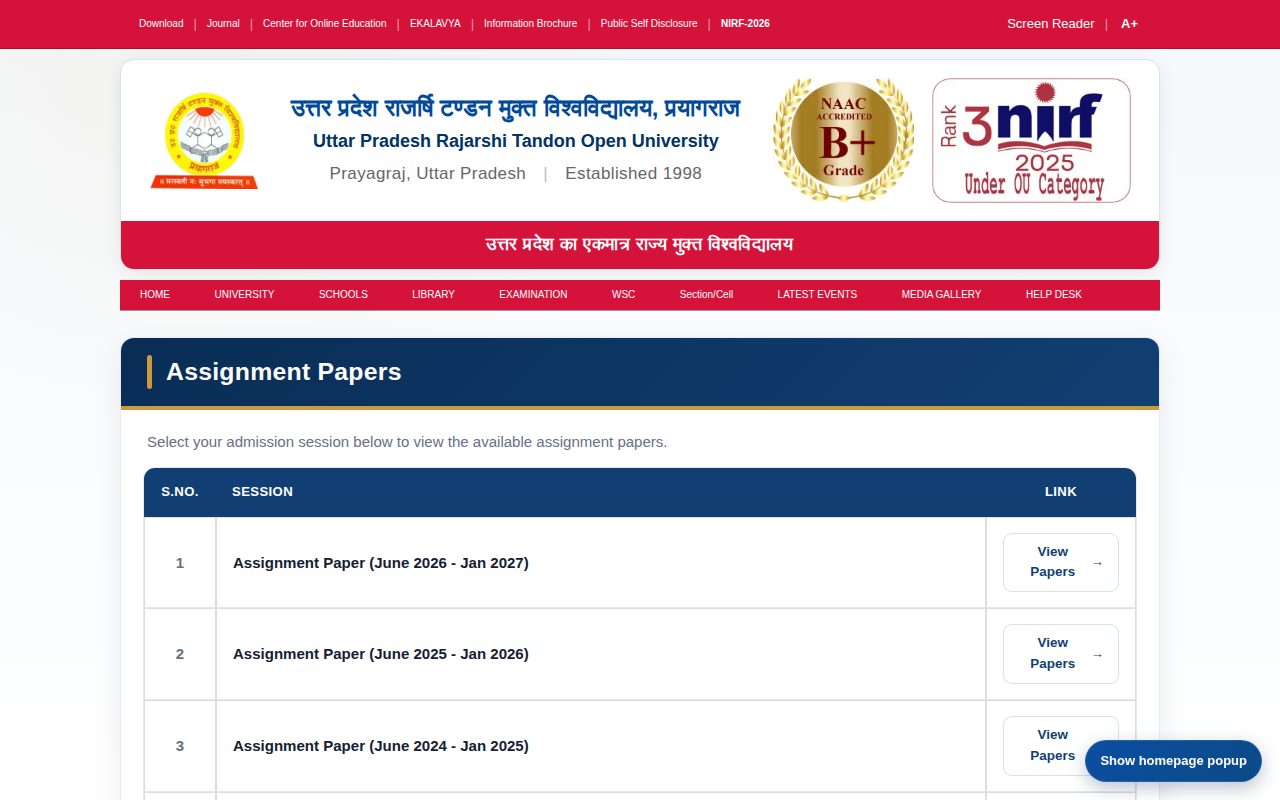This screenshot has width=1280, height=800.
Task: Open the NIRF-2026 link
Action: (x=745, y=23)
